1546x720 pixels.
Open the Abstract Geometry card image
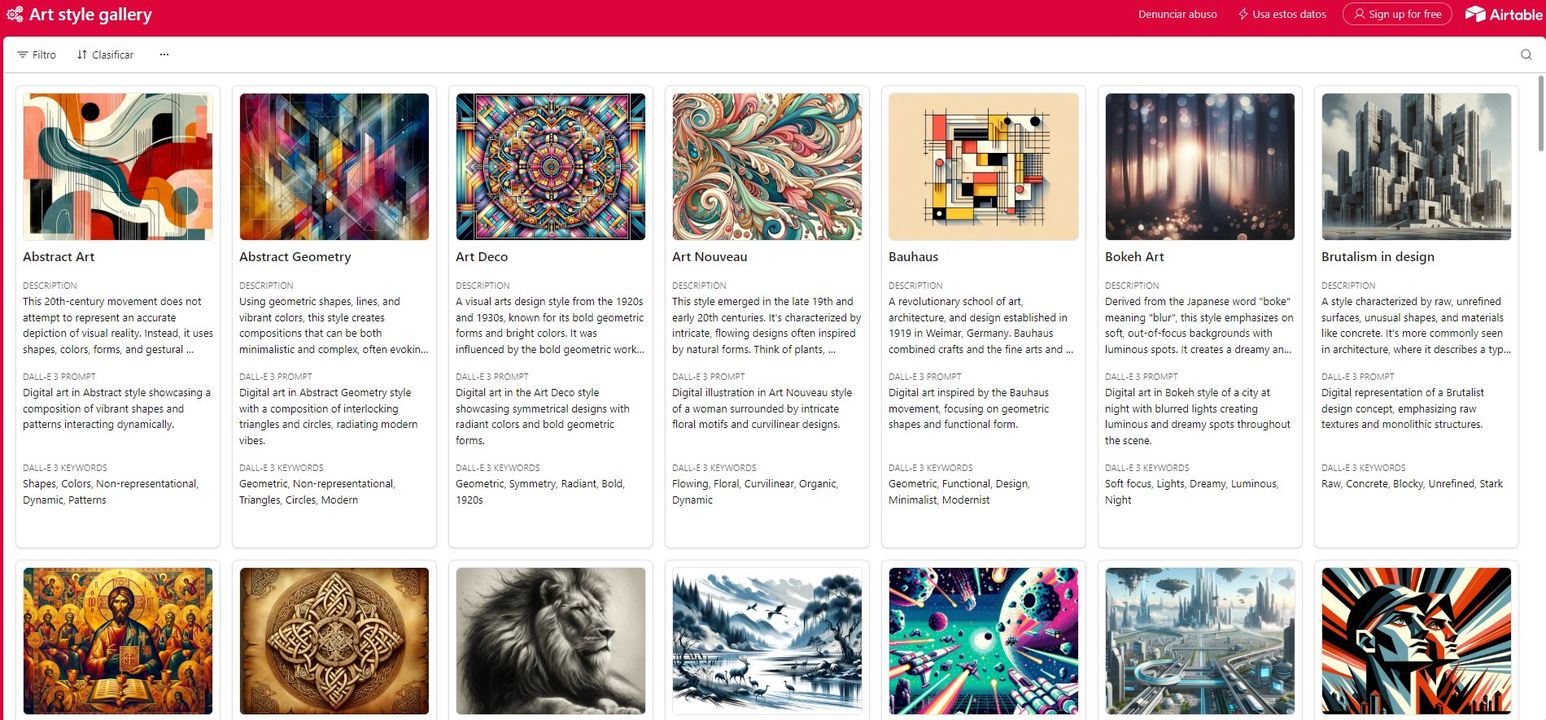pyautogui.click(x=334, y=167)
